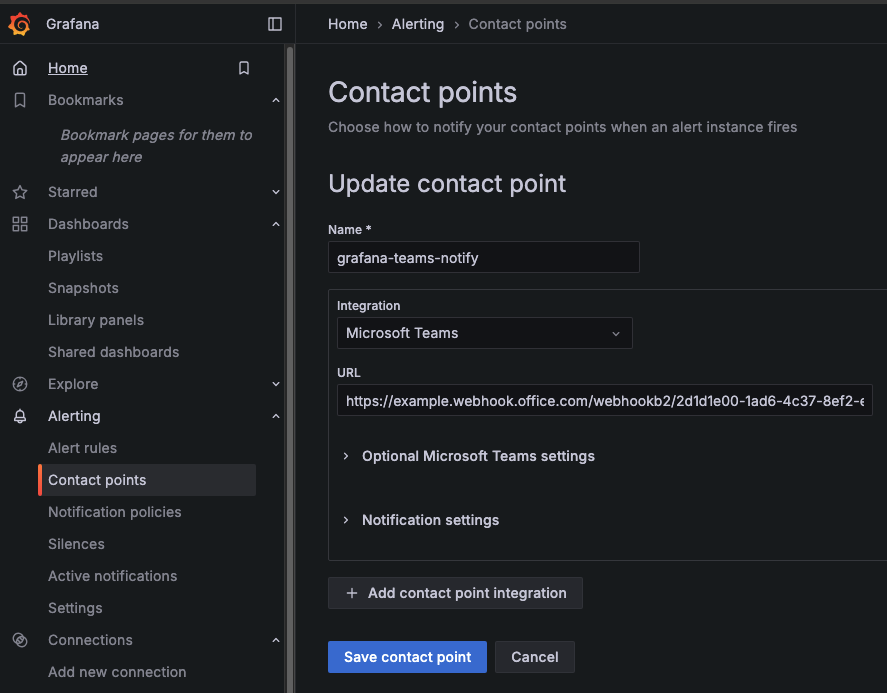This screenshot has width=887, height=693.
Task: Click the Home house icon
Action: [x=20, y=68]
